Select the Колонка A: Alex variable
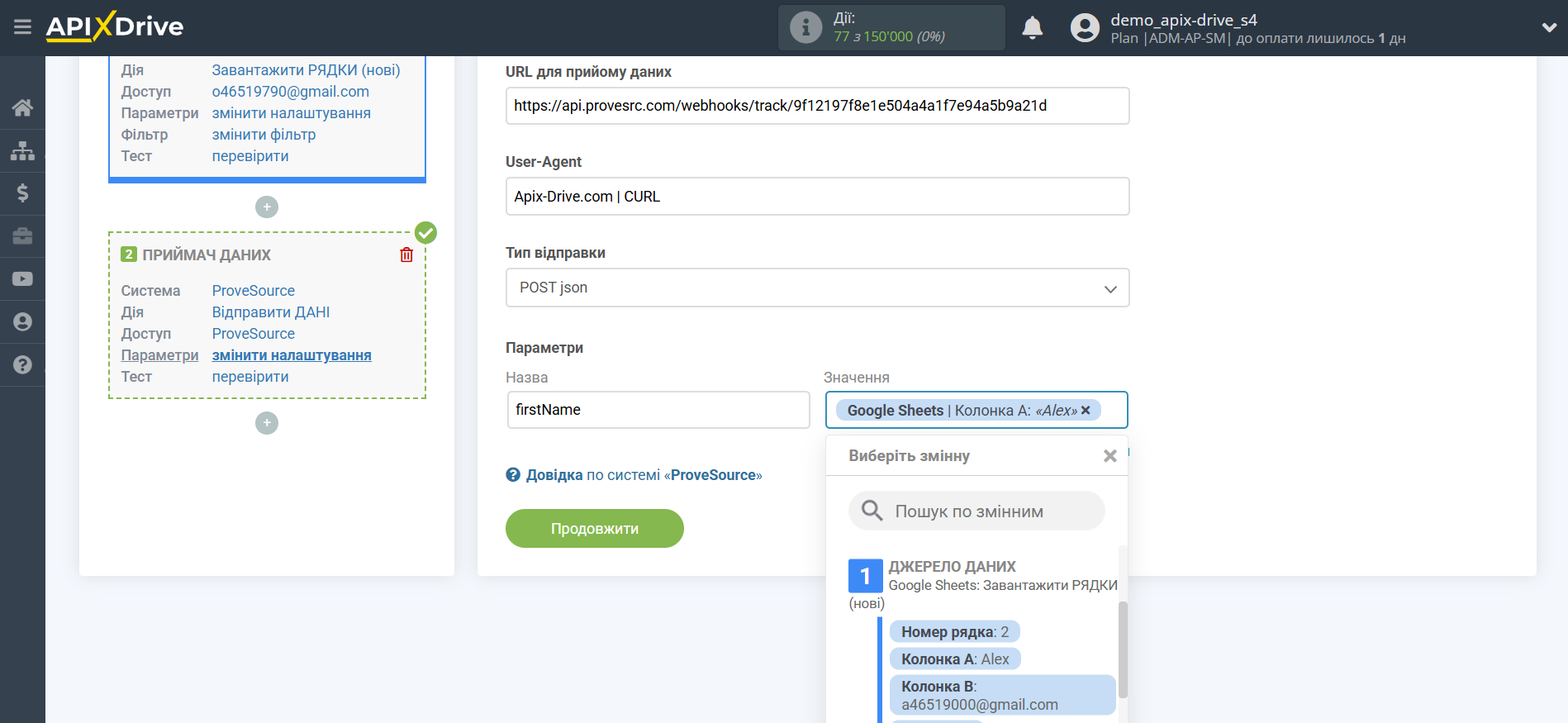 (955, 659)
